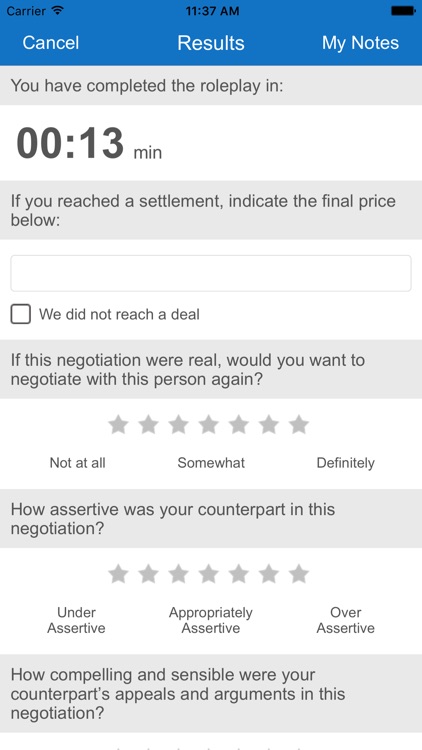
Task: Rate negotiate-again question with first star
Action: (118, 424)
